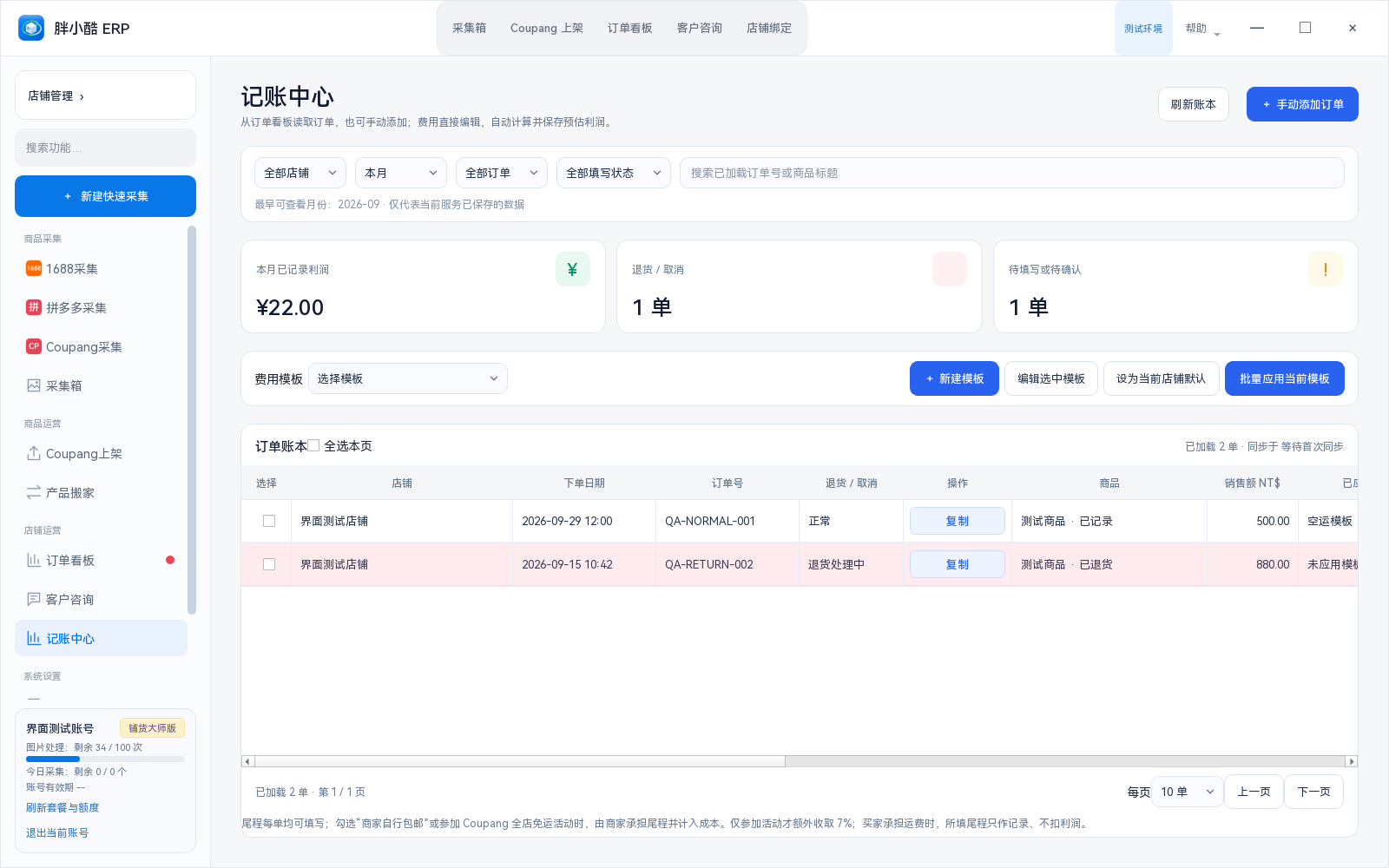Image resolution: width=1389 pixels, height=868 pixels.
Task: Expand the 全部店铺 store filter
Action: [x=300, y=173]
